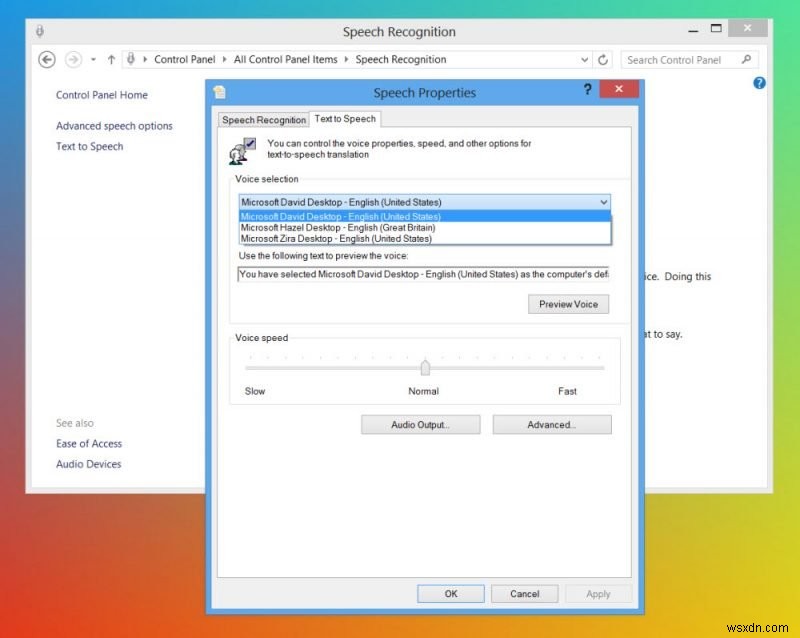Click the back arrow in Control Panel navigation
The width and height of the screenshot is (800, 638).
[x=47, y=59]
